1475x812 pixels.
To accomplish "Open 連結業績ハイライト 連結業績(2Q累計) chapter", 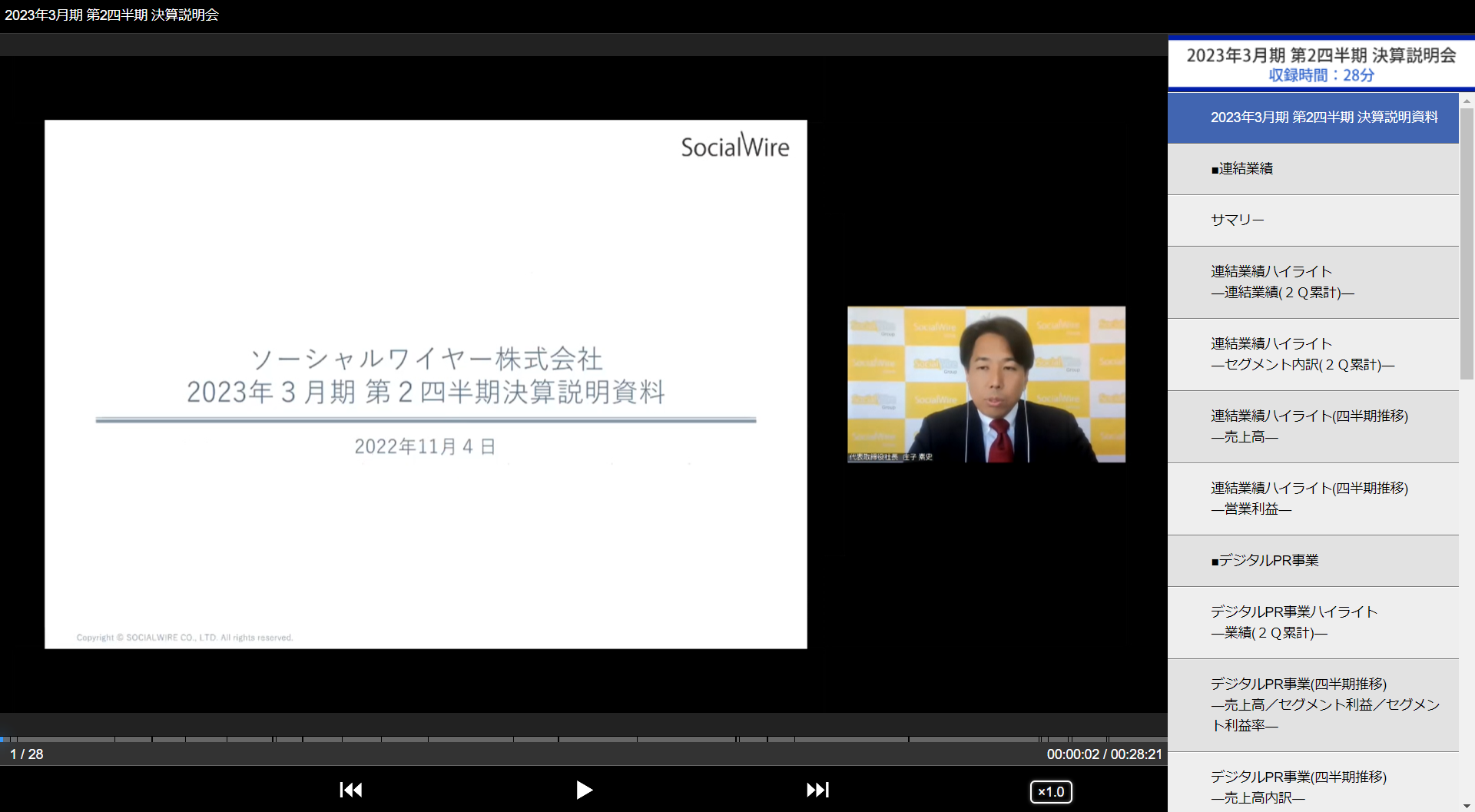I will coord(1313,282).
